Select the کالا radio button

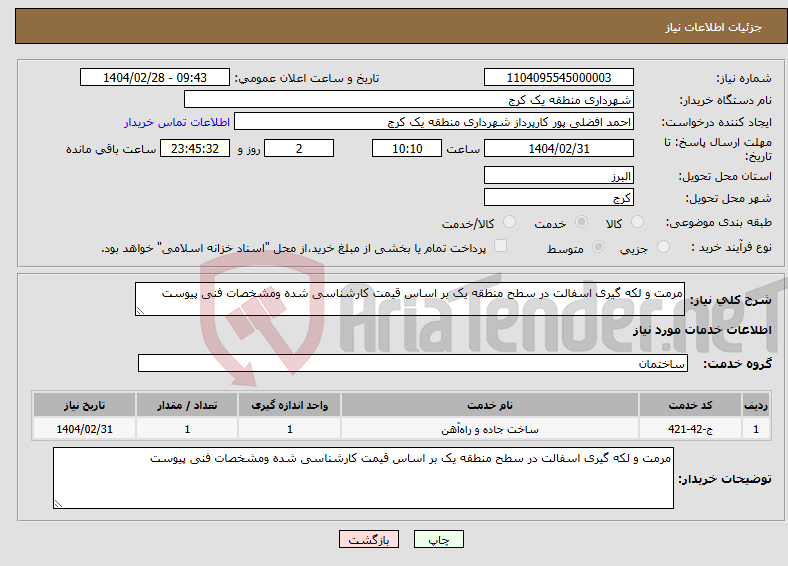click(637, 222)
